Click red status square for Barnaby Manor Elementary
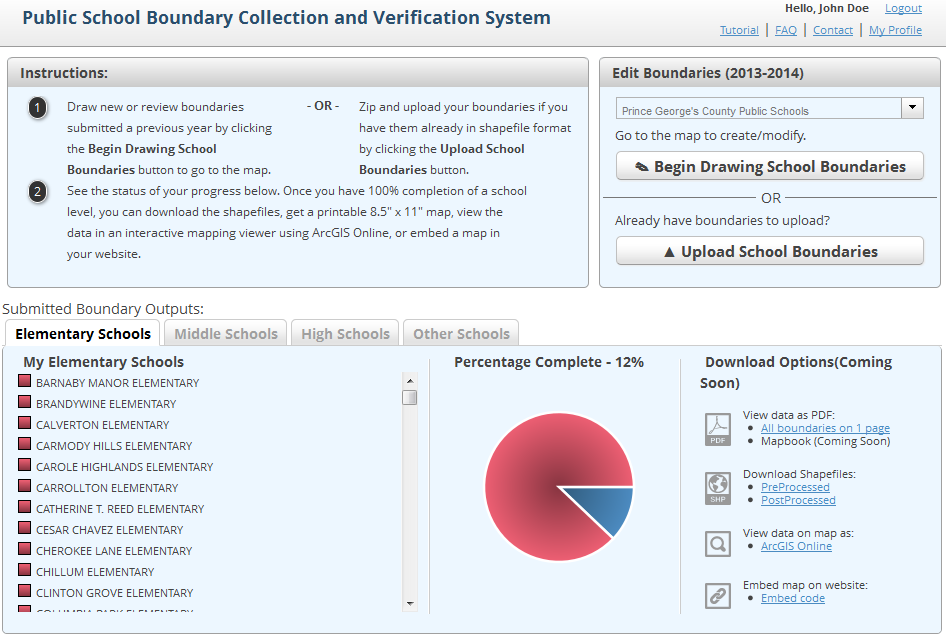The image size is (946, 639). coord(24,381)
